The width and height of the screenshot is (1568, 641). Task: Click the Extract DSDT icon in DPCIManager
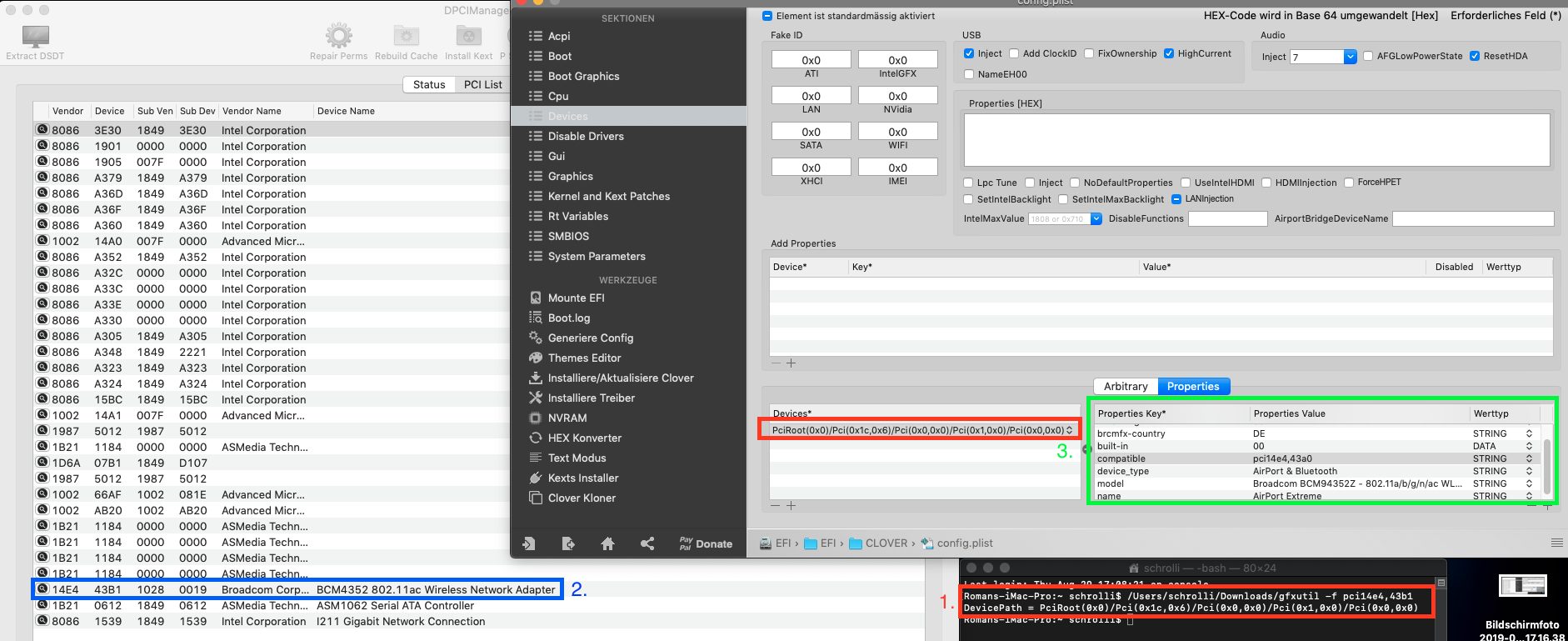(x=35, y=36)
